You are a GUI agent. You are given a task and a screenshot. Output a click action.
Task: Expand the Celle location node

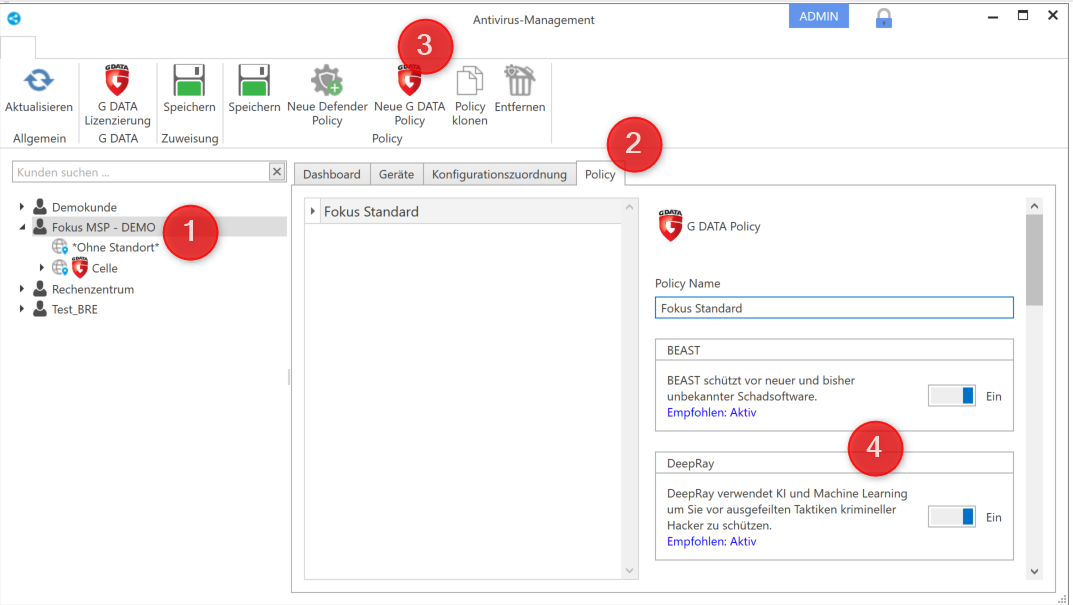(x=42, y=268)
